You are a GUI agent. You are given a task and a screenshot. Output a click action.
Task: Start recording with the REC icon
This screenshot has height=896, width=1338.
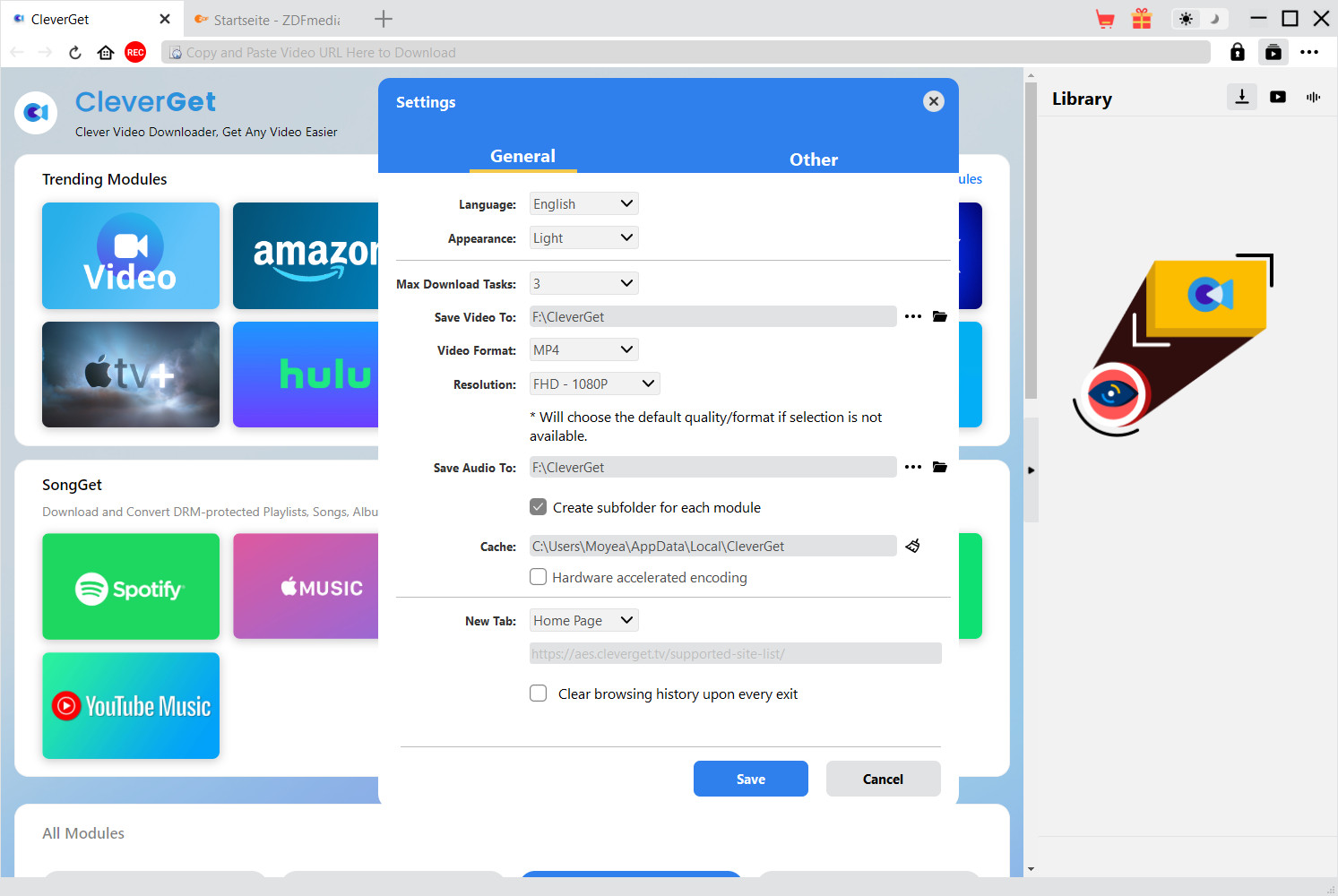pyautogui.click(x=135, y=52)
